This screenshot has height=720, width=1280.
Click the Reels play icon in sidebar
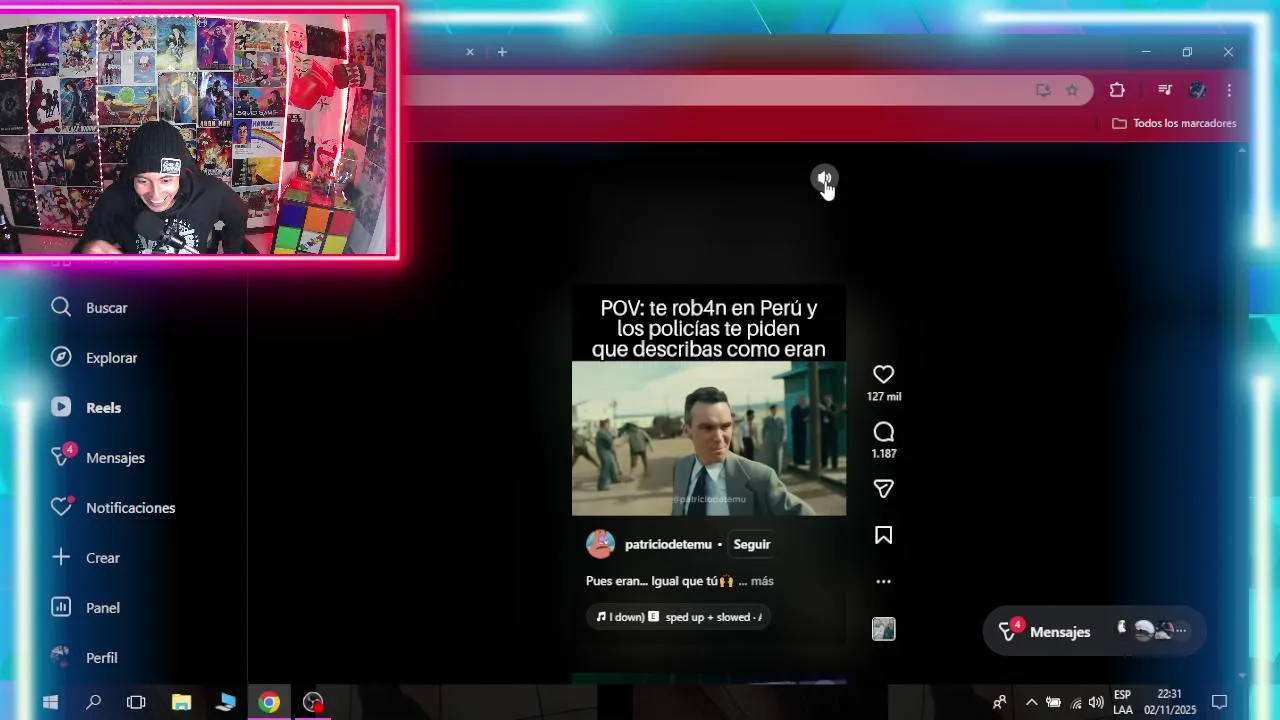coord(61,407)
